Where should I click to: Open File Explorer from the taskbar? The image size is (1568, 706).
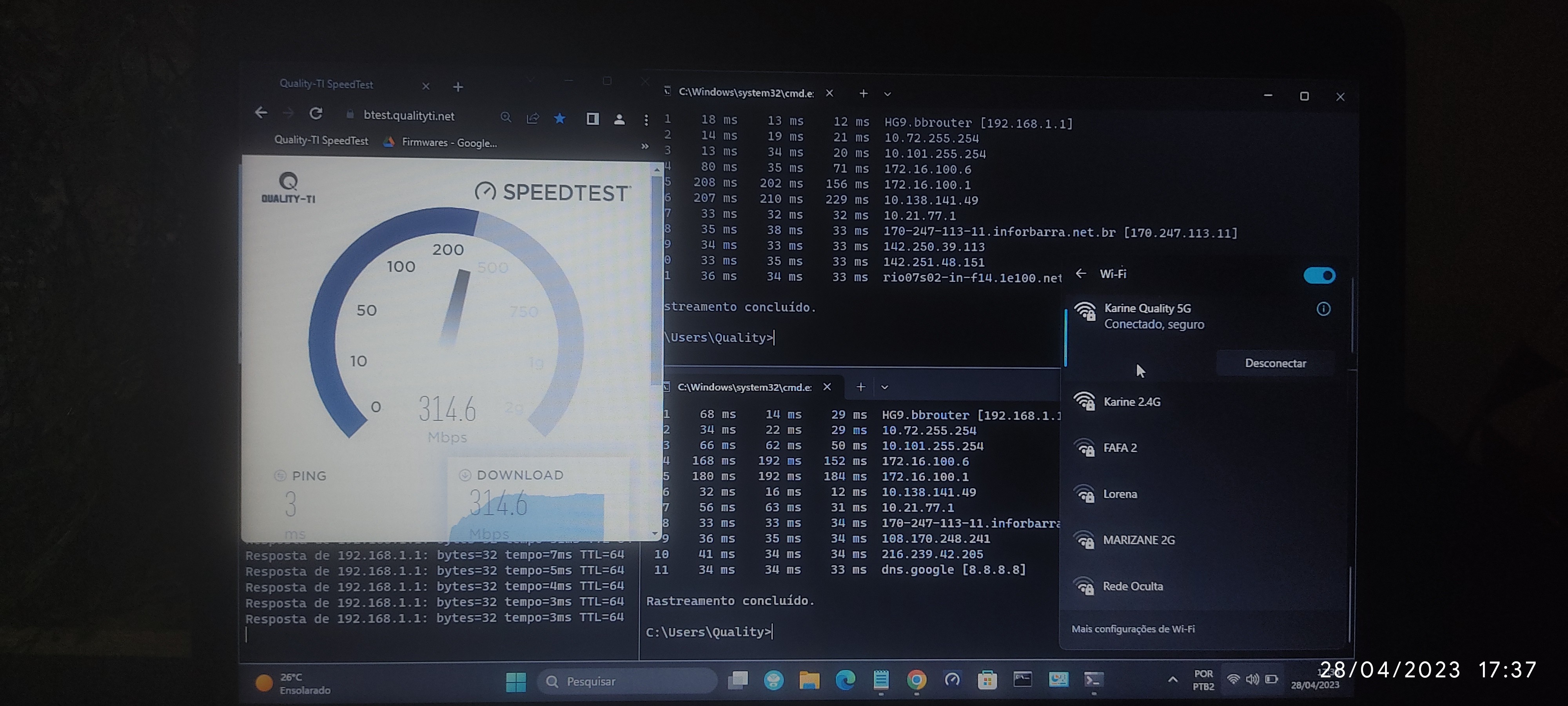(809, 680)
